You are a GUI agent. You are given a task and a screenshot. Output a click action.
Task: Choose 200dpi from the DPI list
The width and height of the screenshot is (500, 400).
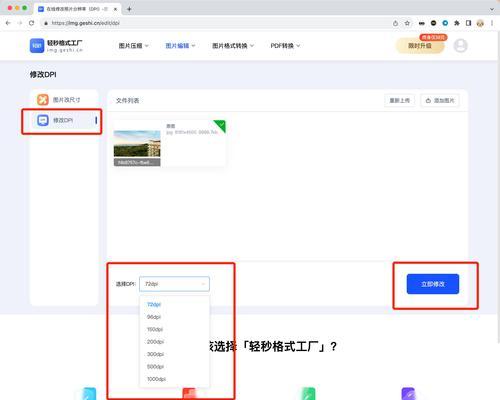[174, 342]
